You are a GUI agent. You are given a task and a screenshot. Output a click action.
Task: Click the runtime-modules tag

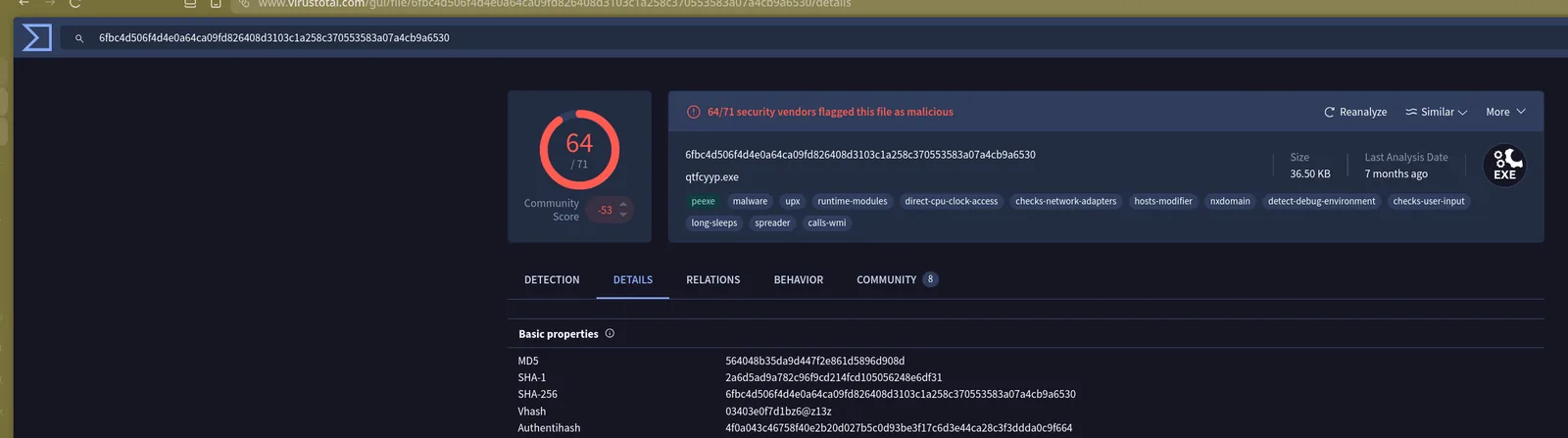[x=853, y=201]
